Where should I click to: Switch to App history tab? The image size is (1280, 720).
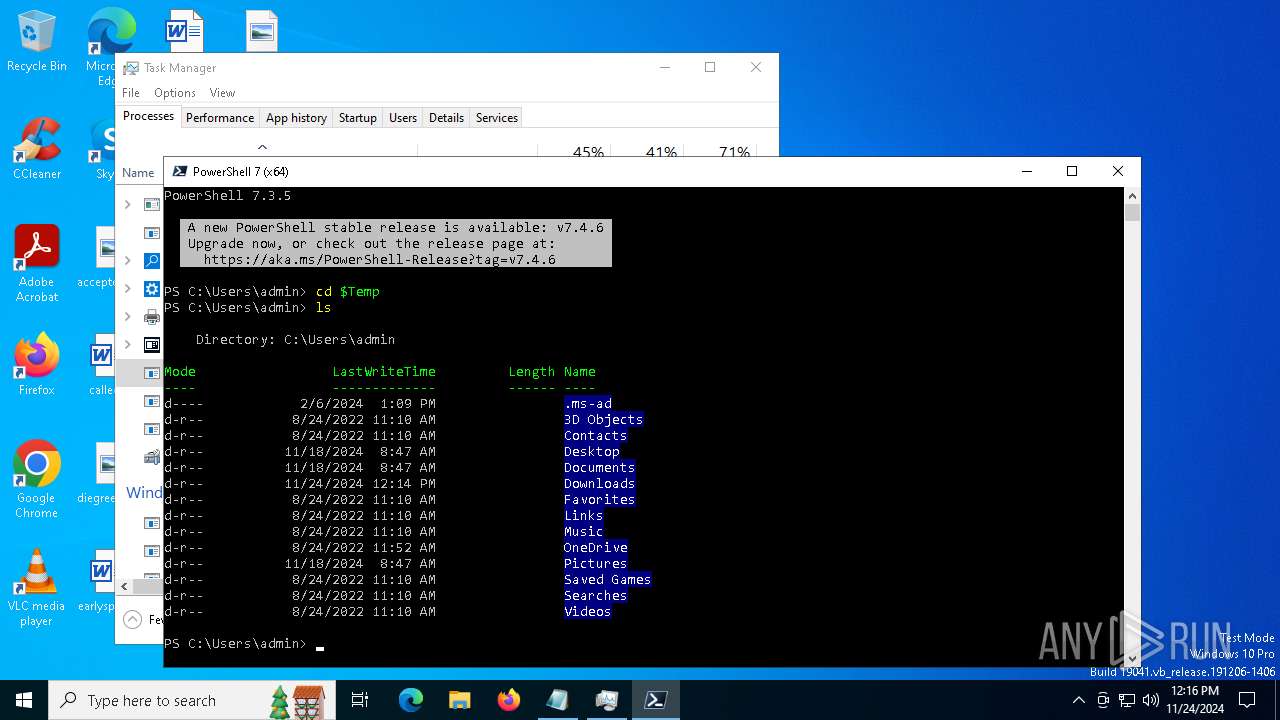tap(296, 118)
